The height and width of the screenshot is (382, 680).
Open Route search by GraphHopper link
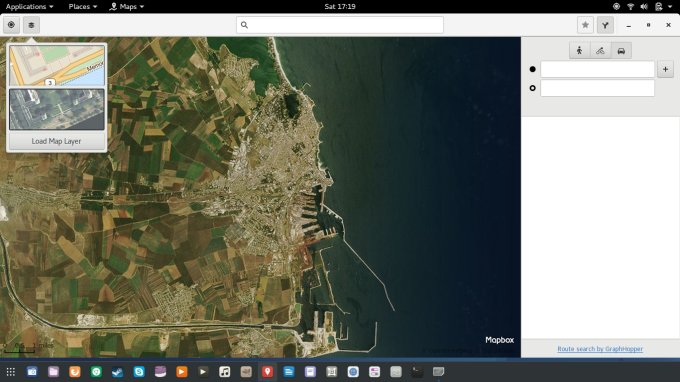(600, 349)
